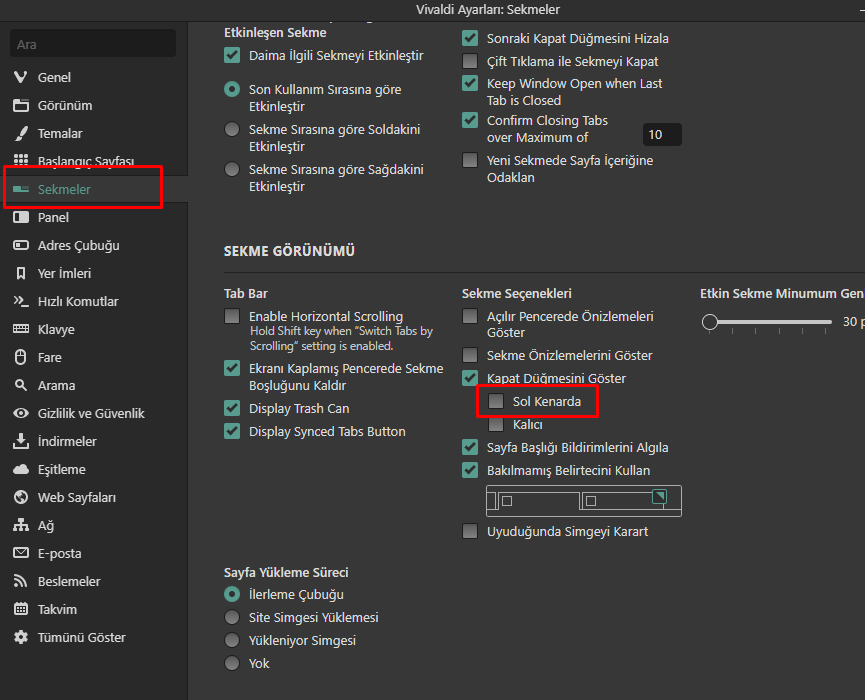Click the Web Sayfaları globe icon
The image size is (865, 700).
point(21,497)
